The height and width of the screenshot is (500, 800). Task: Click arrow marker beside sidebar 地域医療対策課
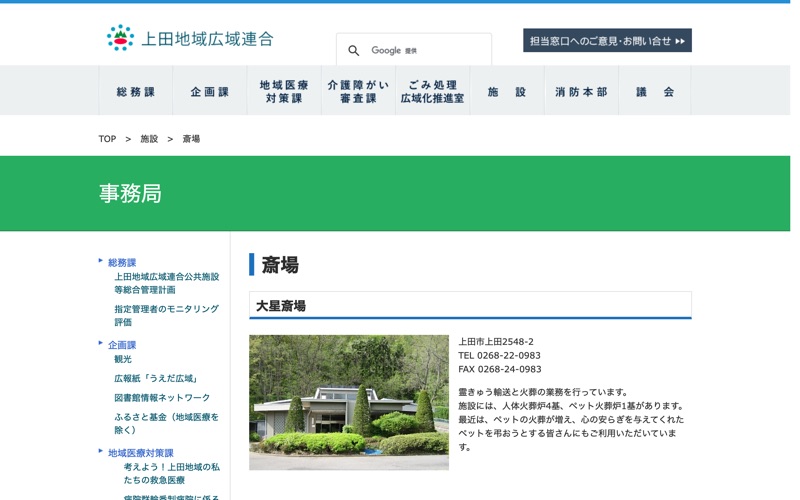coord(101,451)
